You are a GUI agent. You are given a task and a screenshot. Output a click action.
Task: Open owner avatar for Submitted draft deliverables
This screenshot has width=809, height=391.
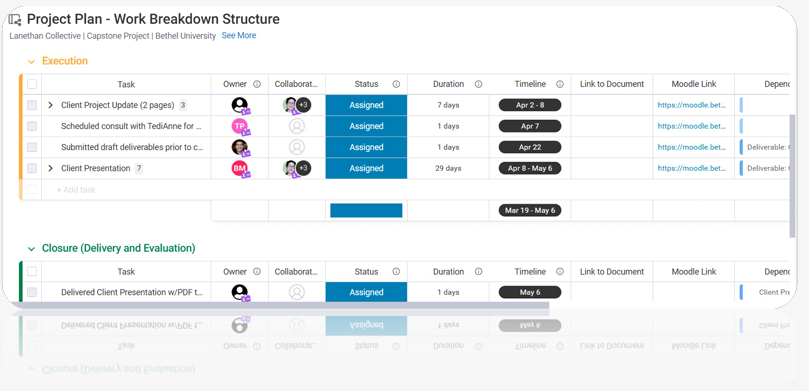point(239,147)
